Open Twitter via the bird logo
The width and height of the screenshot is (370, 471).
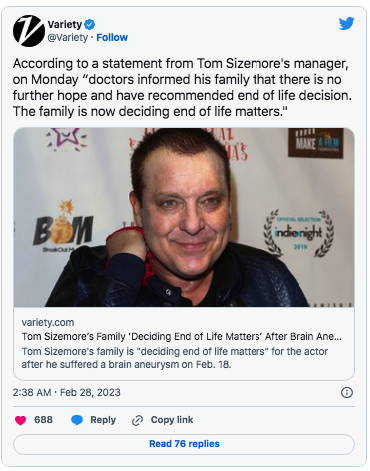click(346, 24)
